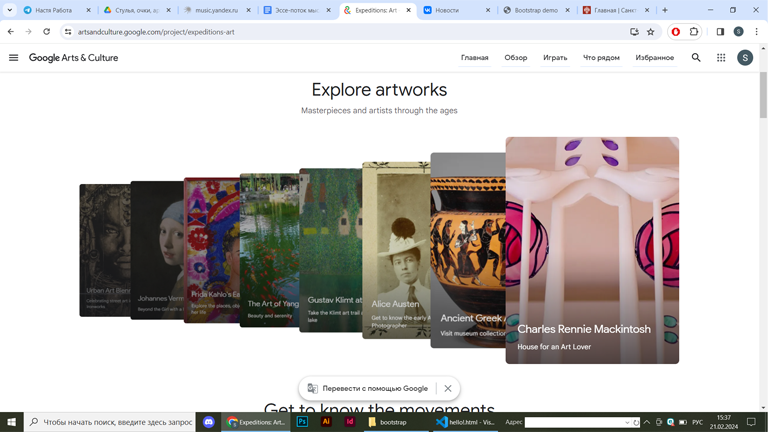The image size is (768, 432).
Task: Toggle the browser side panel icon
Action: pyautogui.click(x=720, y=32)
